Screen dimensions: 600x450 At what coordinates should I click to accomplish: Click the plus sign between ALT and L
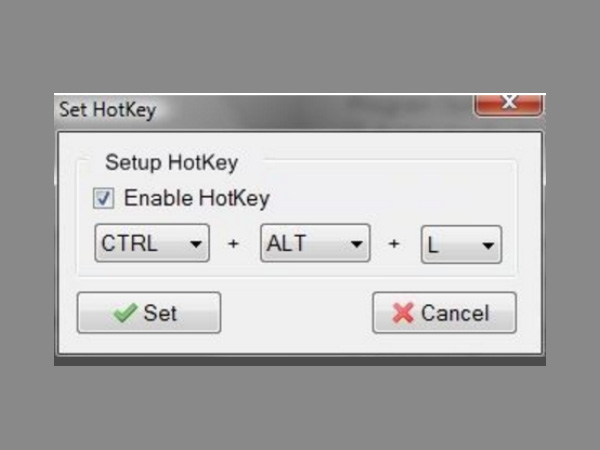click(394, 245)
